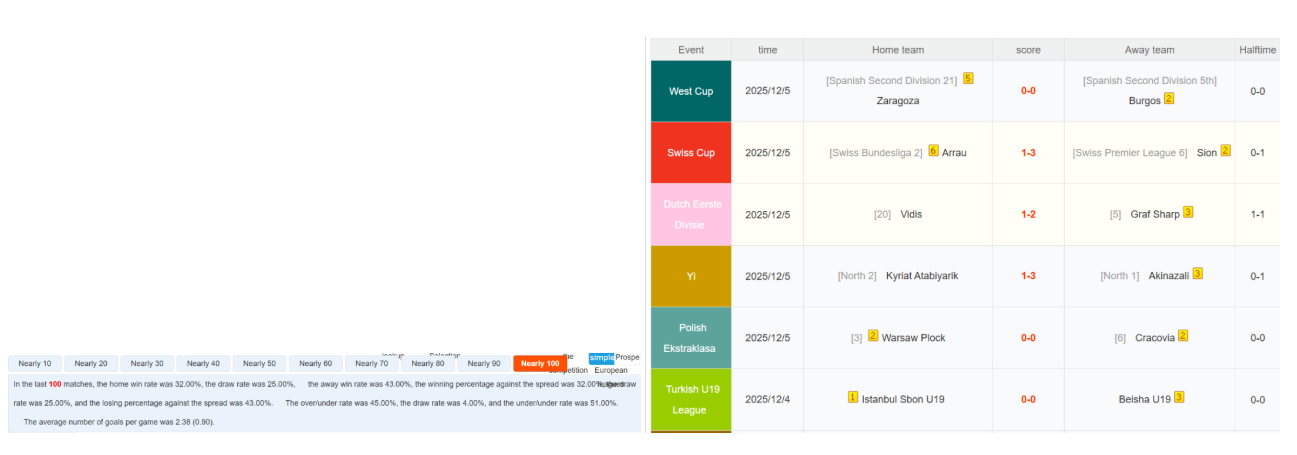Click the pink Dutch Eerste Divisie cell

coord(691,214)
